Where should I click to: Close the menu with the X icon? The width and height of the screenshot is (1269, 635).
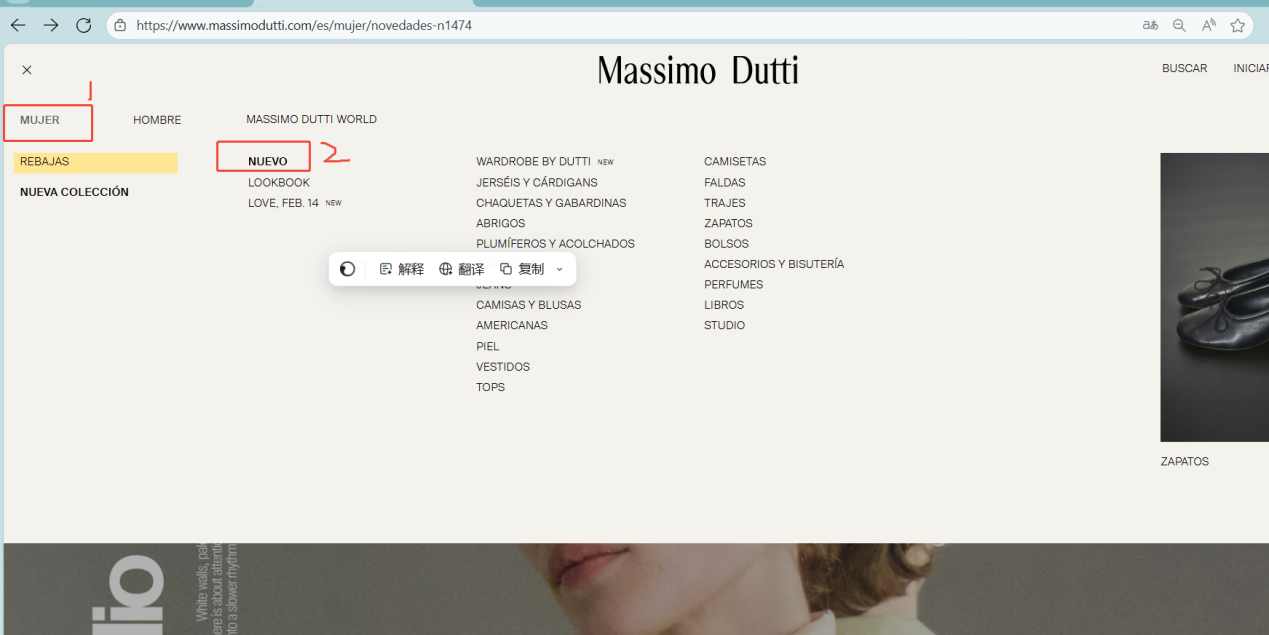(x=27, y=70)
